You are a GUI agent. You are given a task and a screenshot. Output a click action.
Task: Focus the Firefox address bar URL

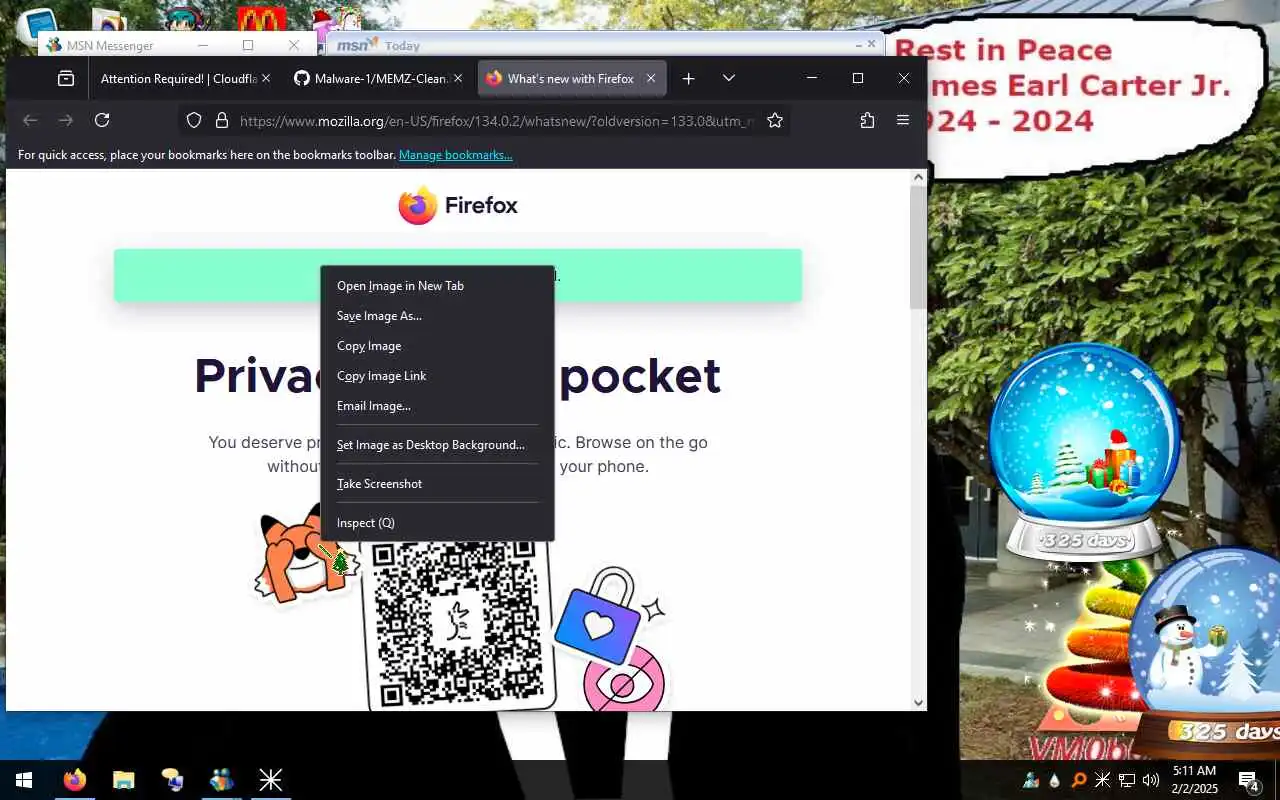pos(495,121)
